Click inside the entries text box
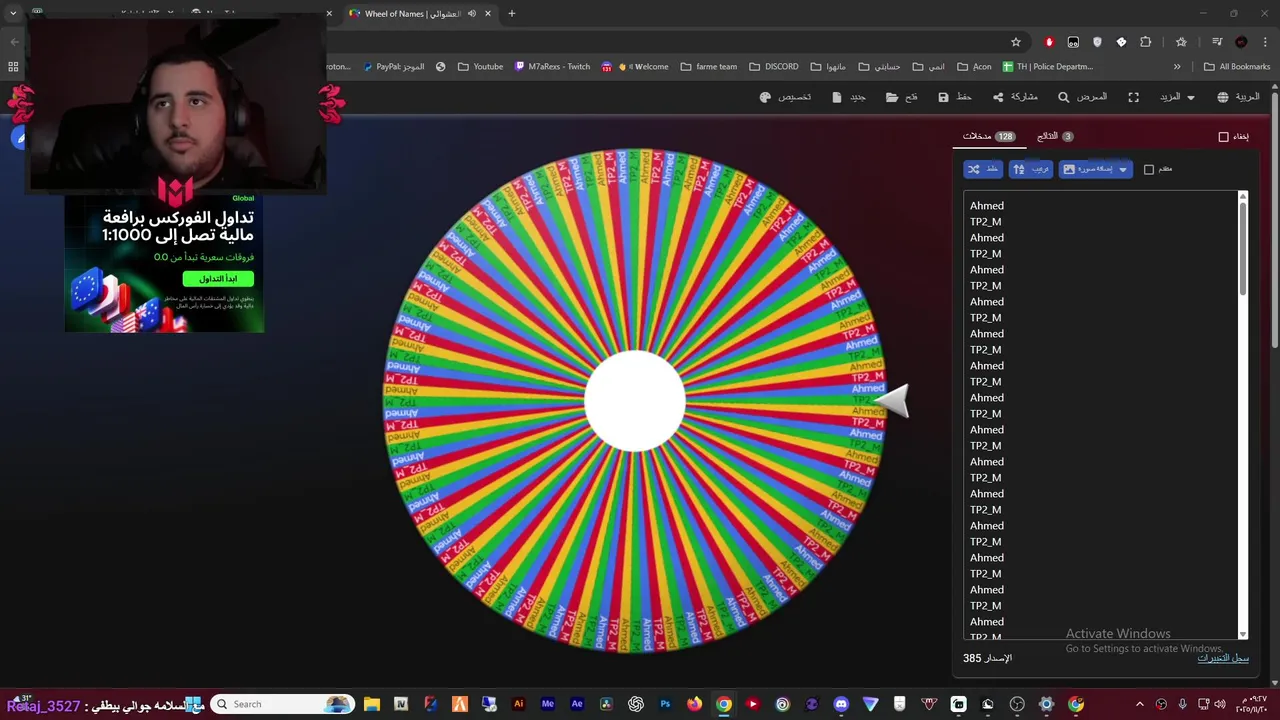This screenshot has width=1280, height=720. pyautogui.click(x=1100, y=415)
